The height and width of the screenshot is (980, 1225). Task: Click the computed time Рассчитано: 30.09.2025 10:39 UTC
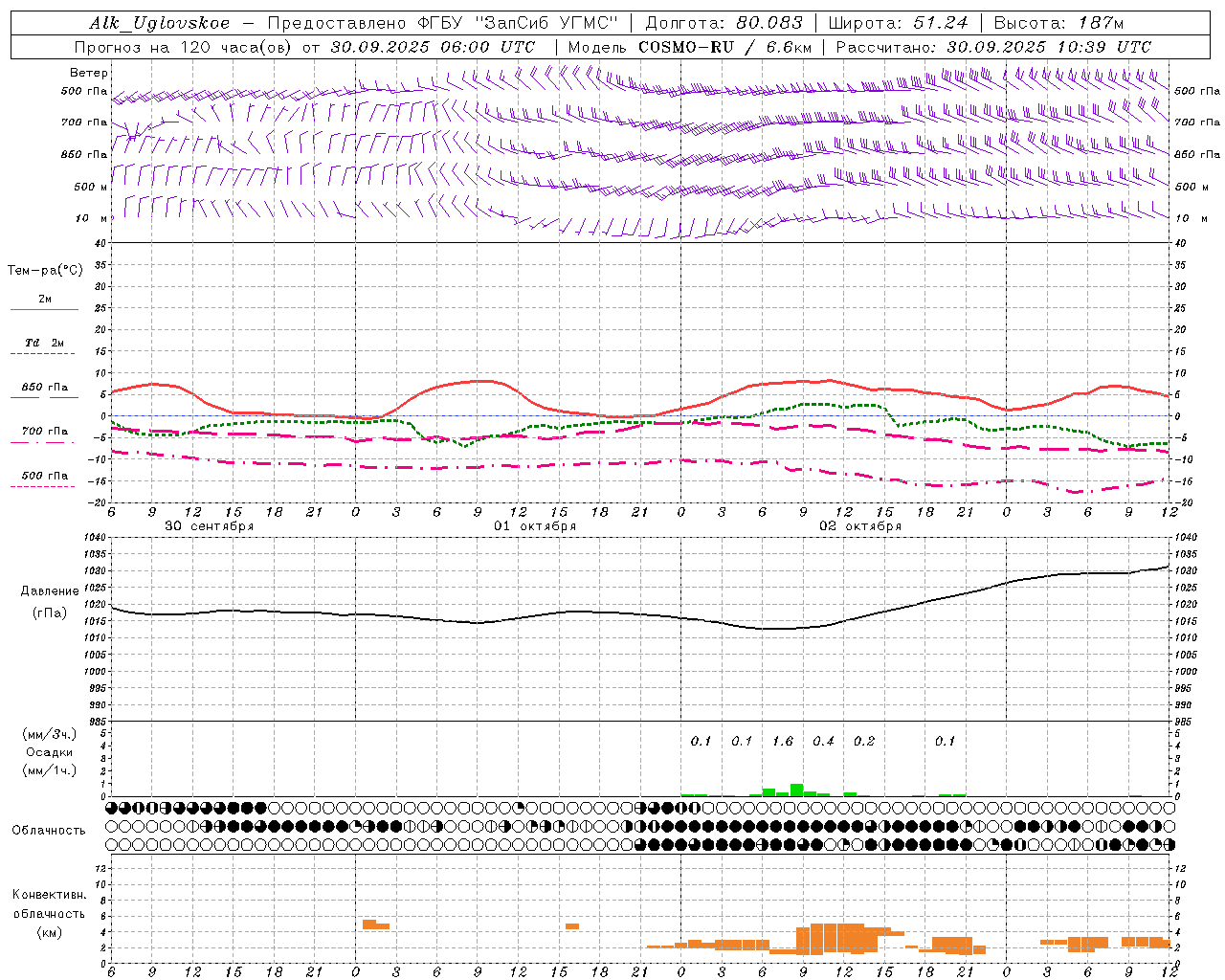[x=993, y=47]
